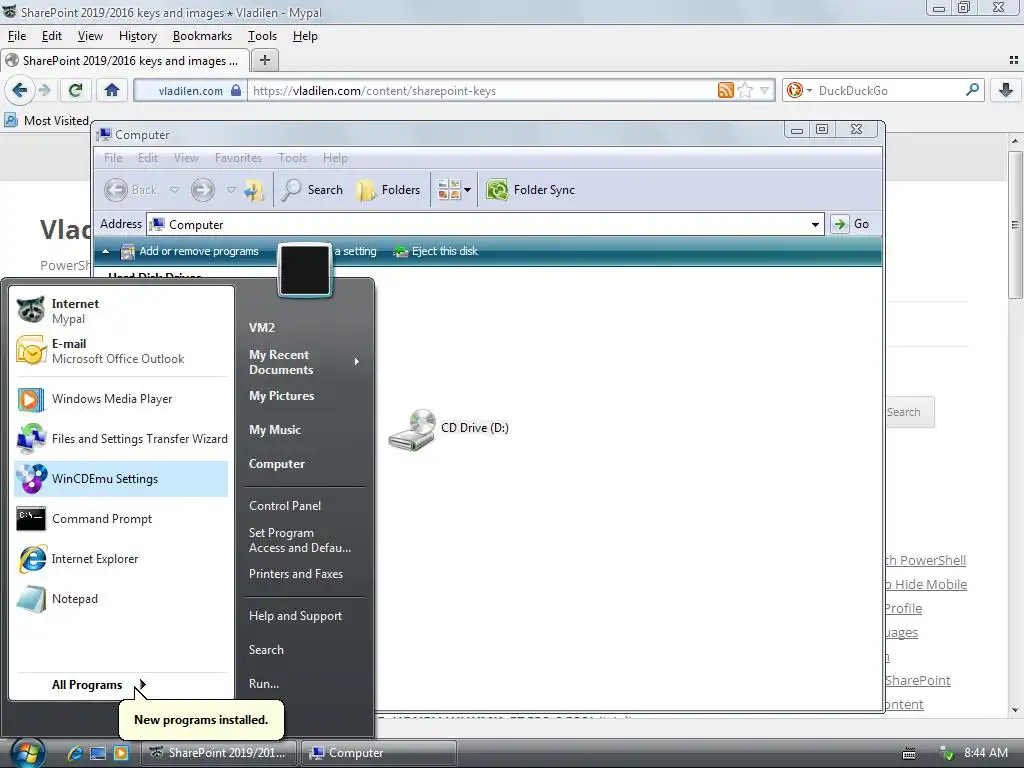
Task: Open Internet Explorer from Start menu
Action: pyautogui.click(x=121, y=559)
